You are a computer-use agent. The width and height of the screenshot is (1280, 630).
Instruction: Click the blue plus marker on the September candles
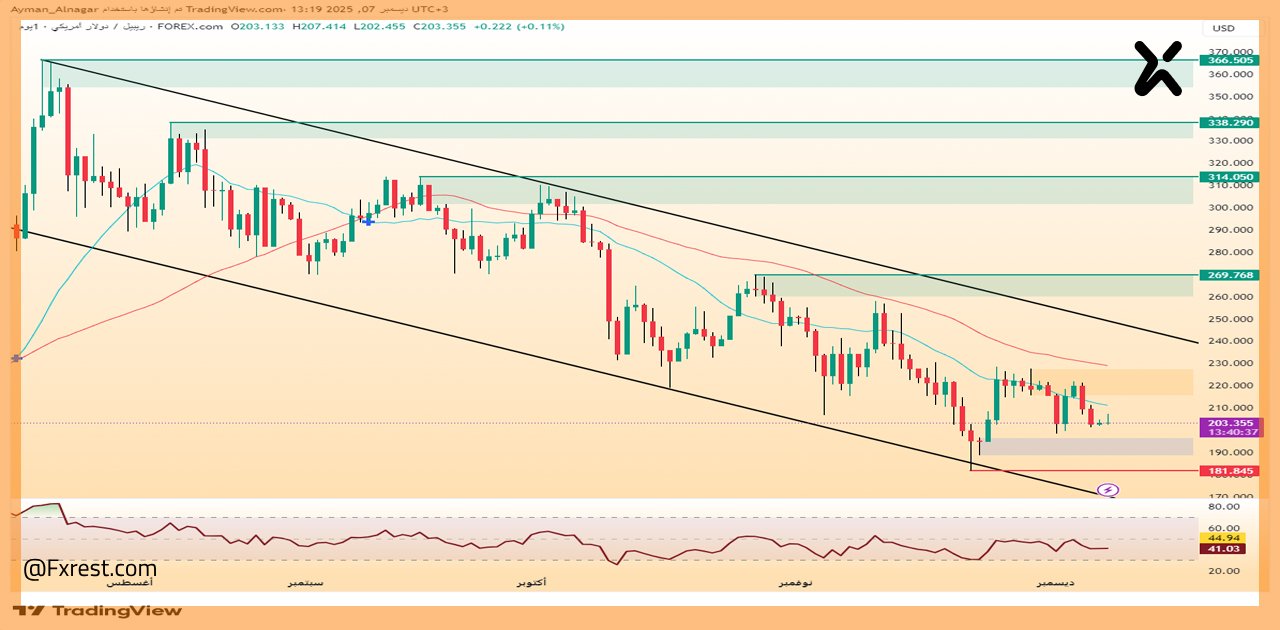368,221
